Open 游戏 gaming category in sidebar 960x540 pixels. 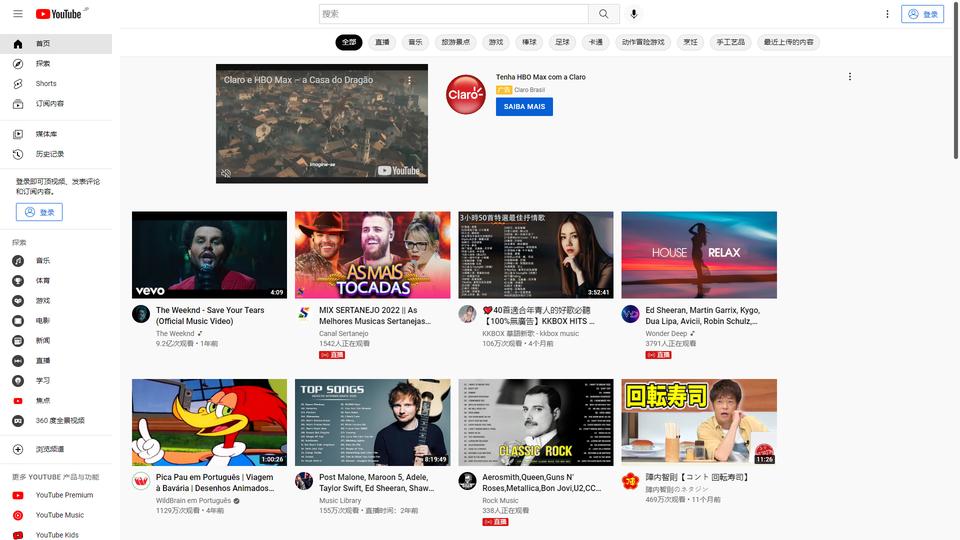click(x=56, y=301)
